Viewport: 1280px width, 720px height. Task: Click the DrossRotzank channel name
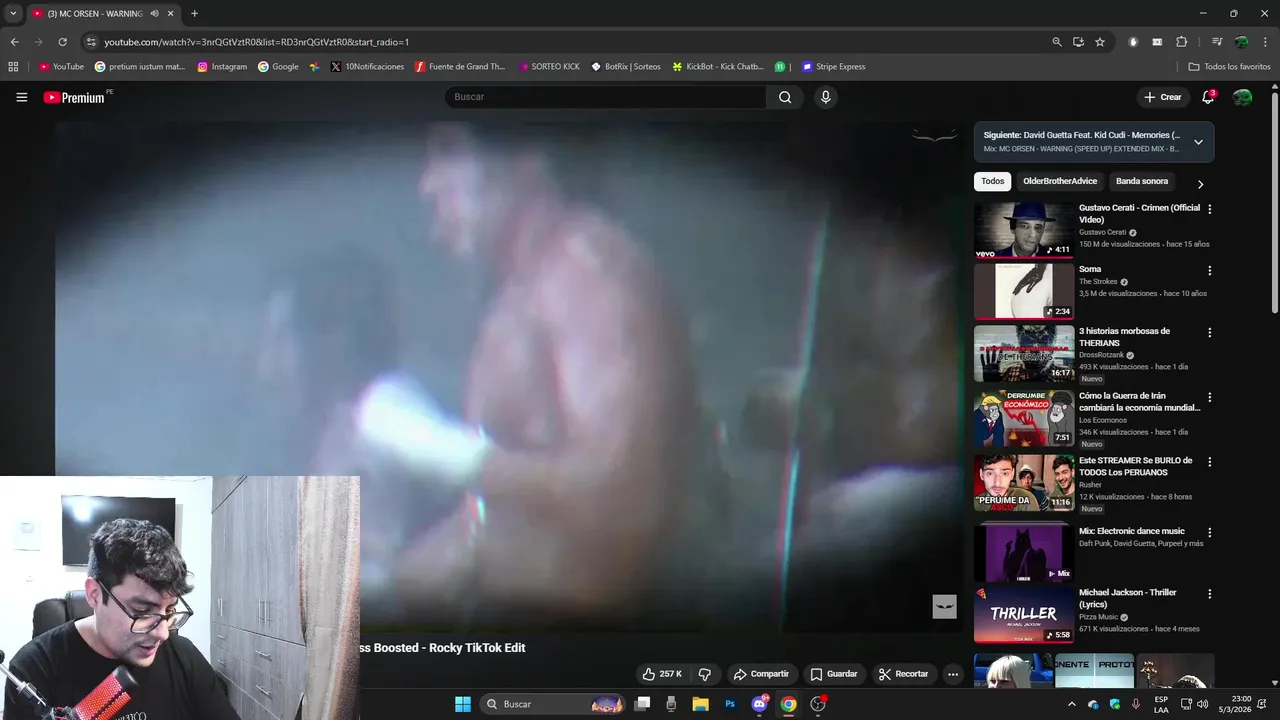coord(1101,355)
